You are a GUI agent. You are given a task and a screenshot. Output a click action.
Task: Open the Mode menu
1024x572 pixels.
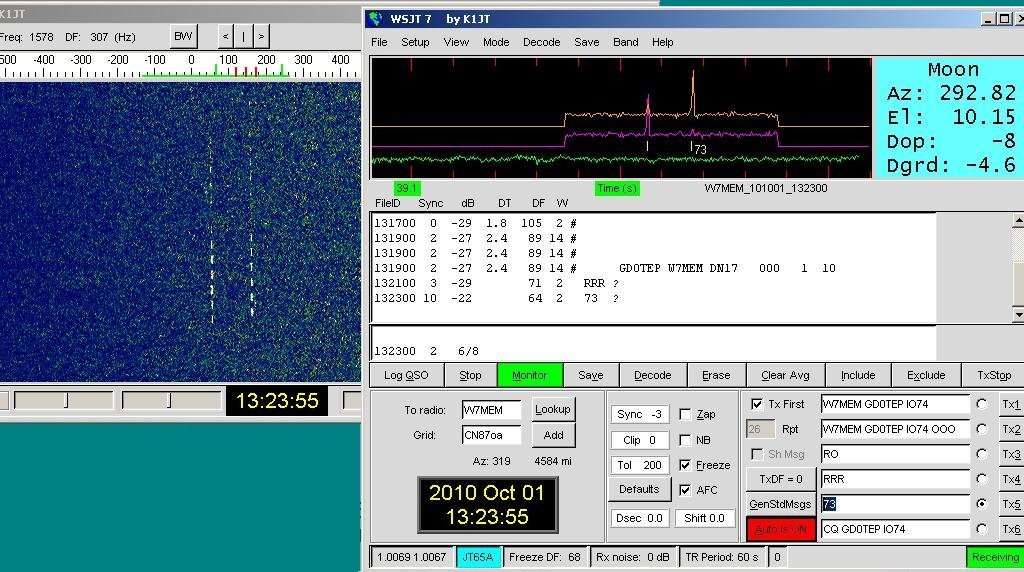pos(496,42)
